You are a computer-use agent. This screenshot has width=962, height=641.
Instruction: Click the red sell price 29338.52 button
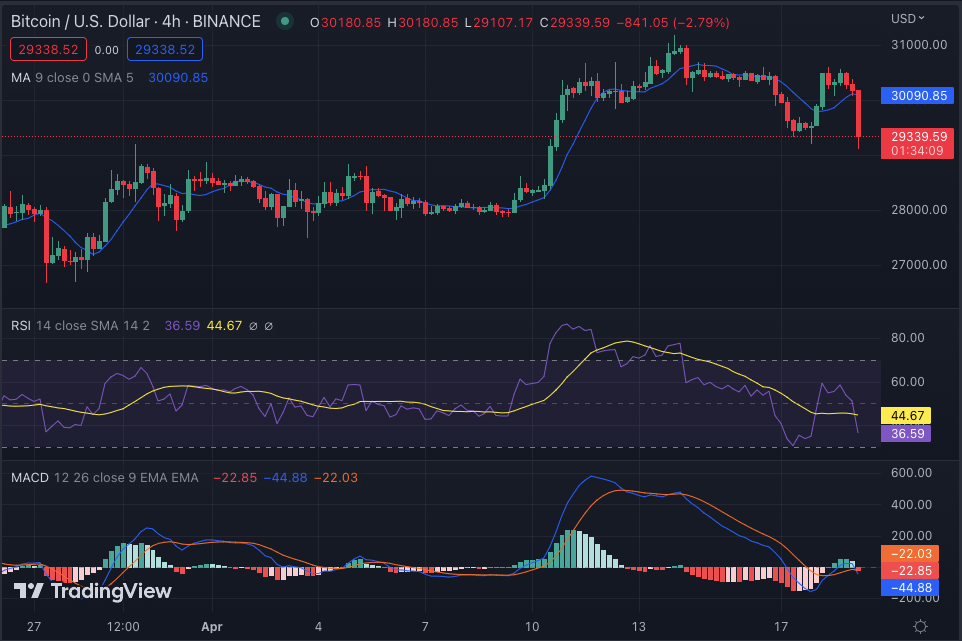coord(48,50)
